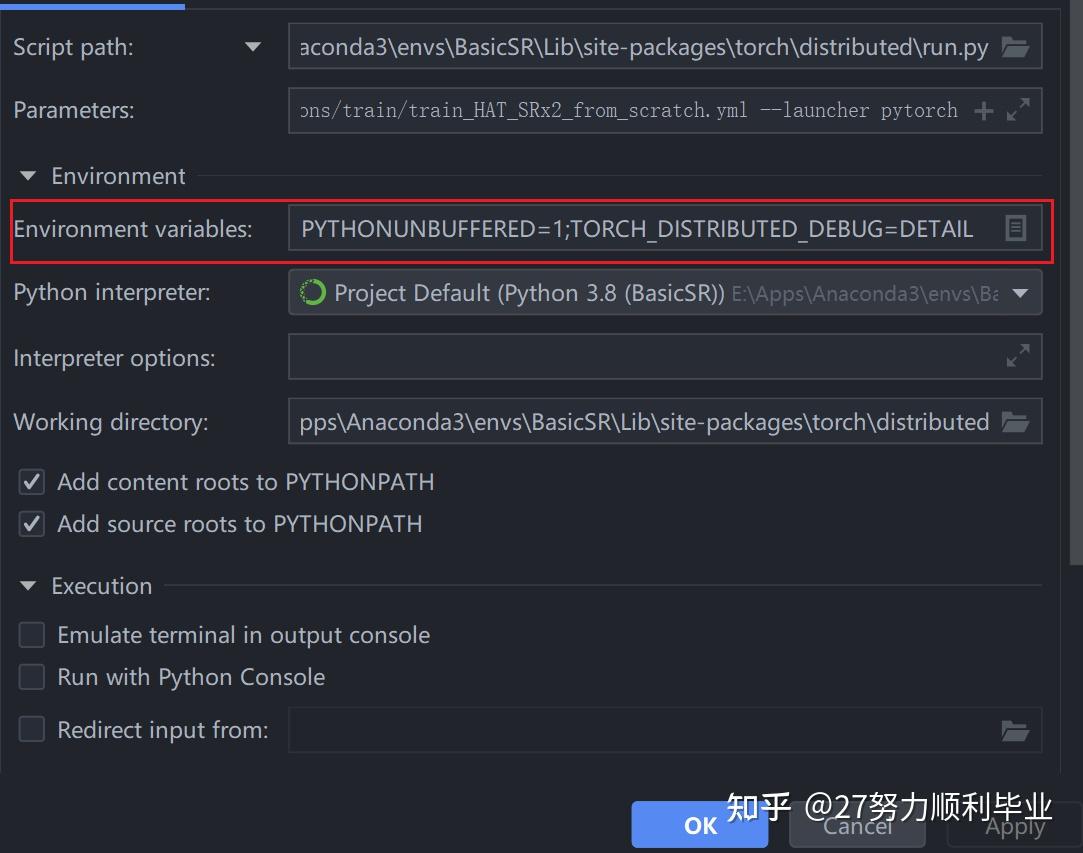Image resolution: width=1083 pixels, height=853 pixels.
Task: Browse for working directory folder
Action: pos(1015,421)
